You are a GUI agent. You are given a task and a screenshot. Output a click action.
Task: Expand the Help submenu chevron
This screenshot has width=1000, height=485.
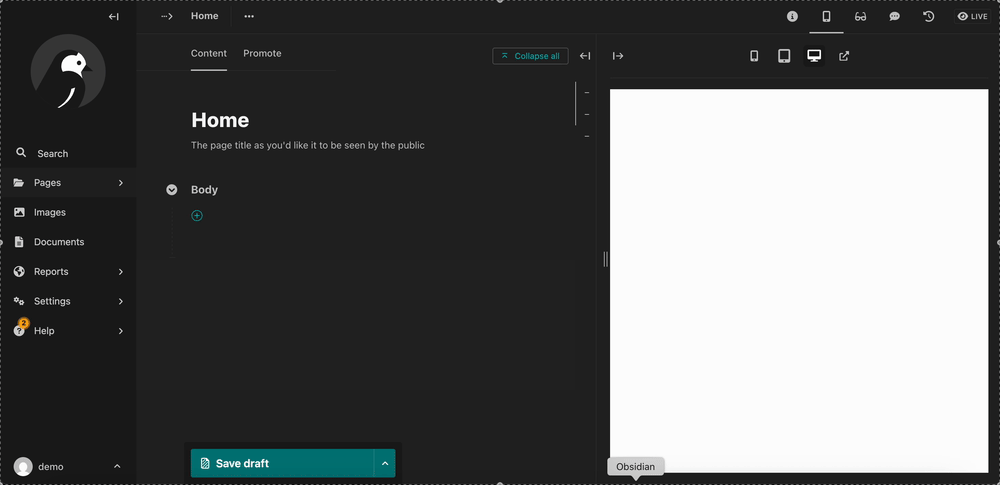pos(121,331)
